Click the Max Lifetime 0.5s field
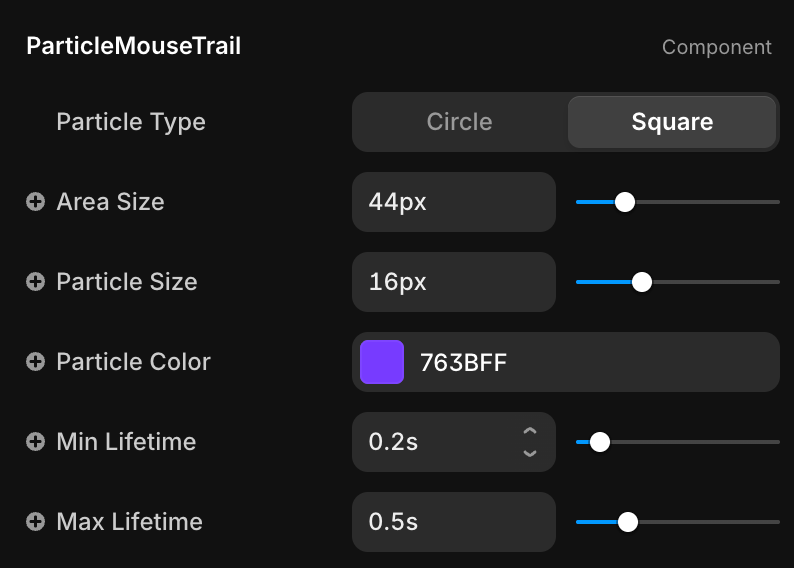 [x=453, y=522]
